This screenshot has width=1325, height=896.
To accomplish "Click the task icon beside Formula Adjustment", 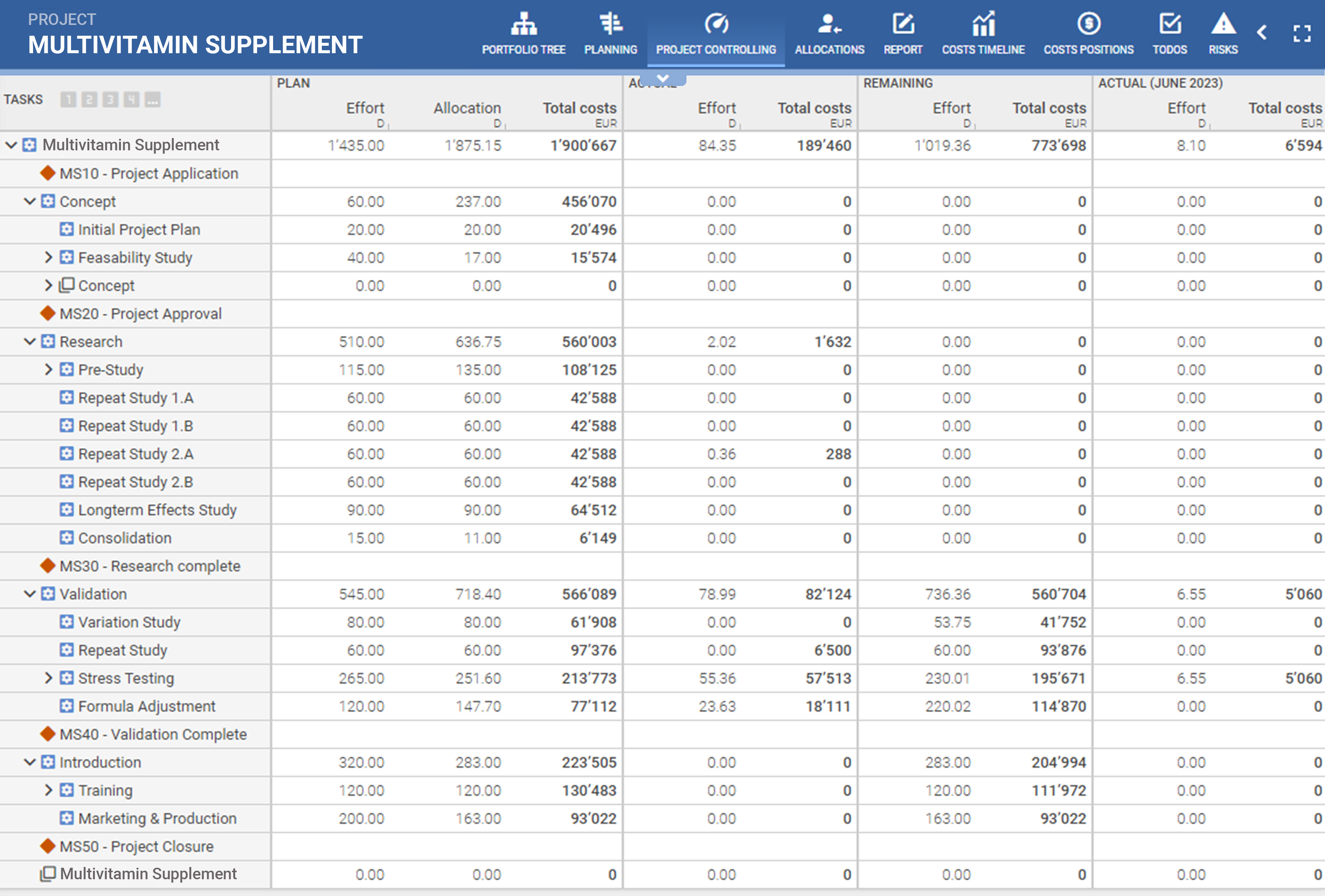I will pyautogui.click(x=67, y=705).
